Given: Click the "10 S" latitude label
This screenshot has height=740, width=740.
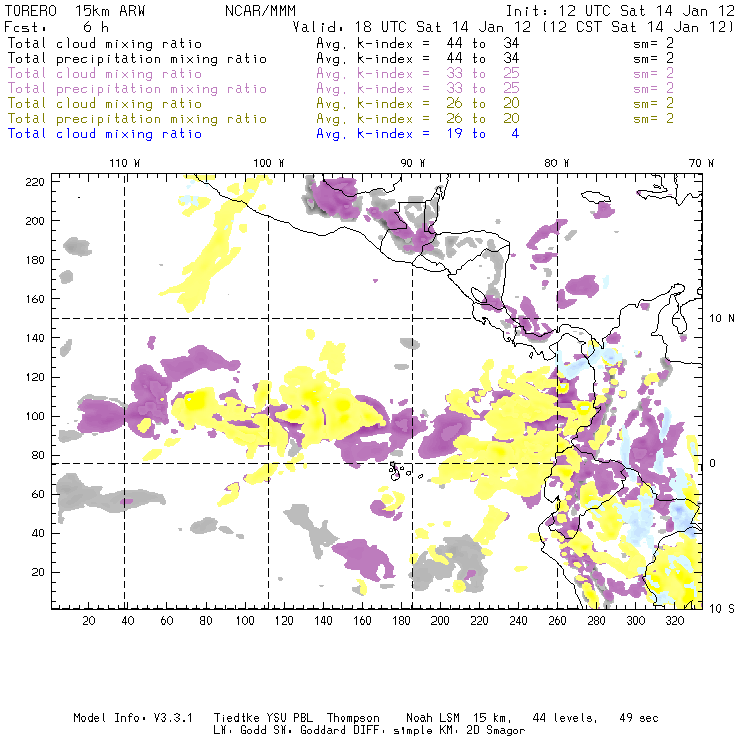Looking at the screenshot, I should pos(722,609).
